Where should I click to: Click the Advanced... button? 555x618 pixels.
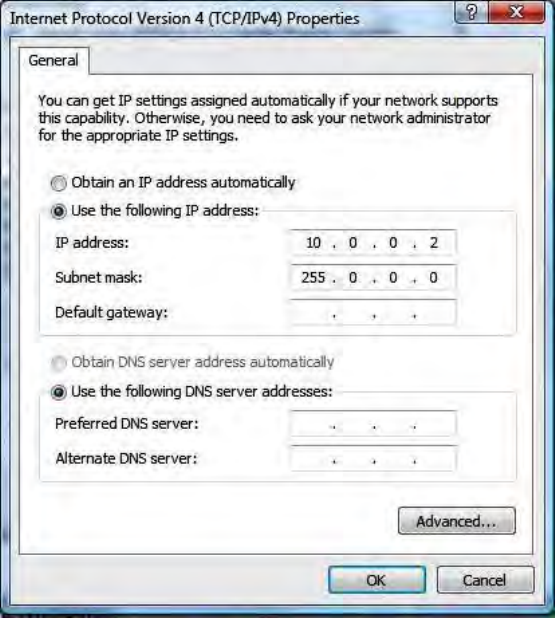click(x=456, y=521)
